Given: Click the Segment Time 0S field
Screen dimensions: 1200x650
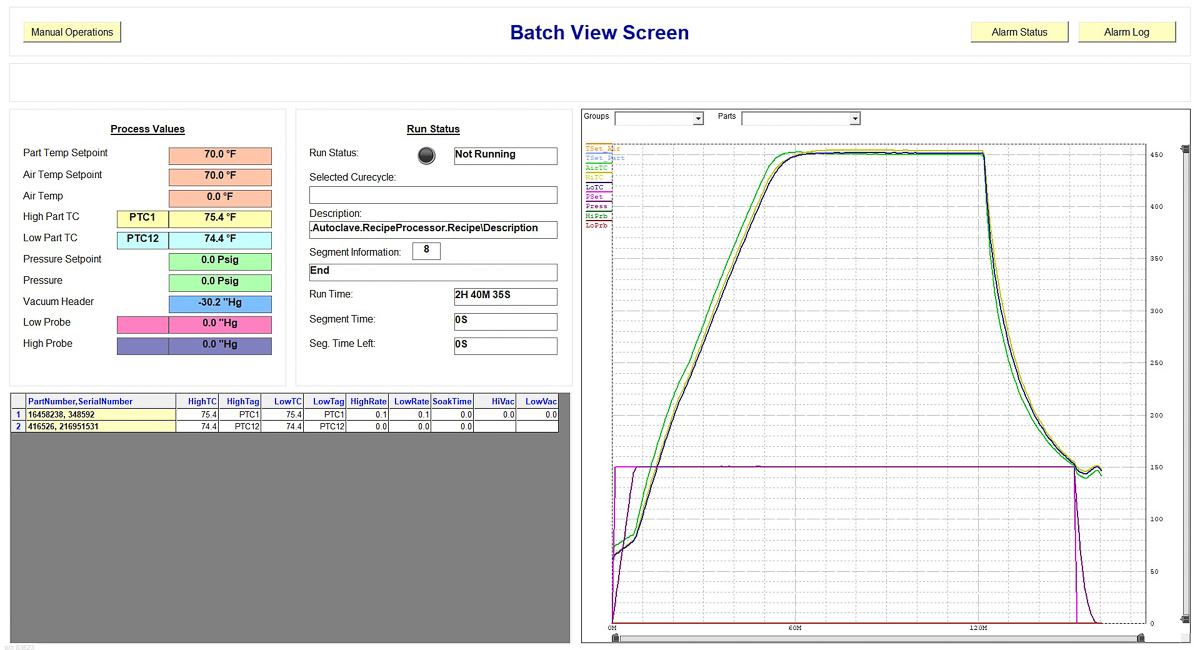Looking at the screenshot, I should click(x=505, y=322).
